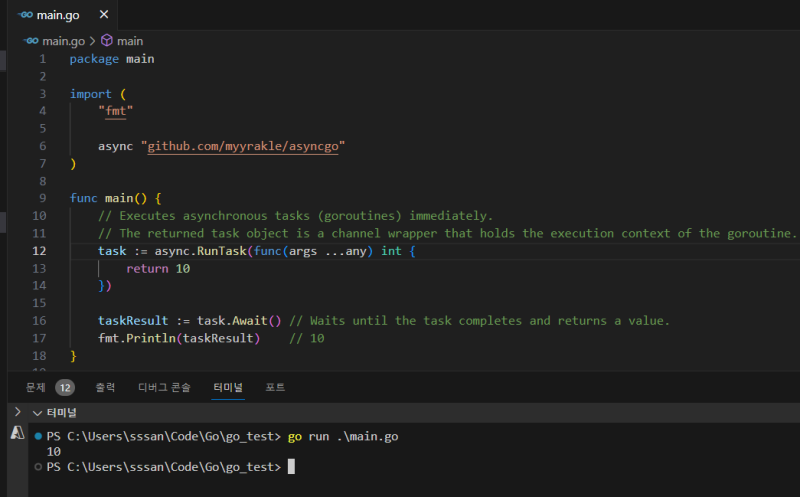800x497 pixels.
Task: Expand the right-pointing chevron above Azure icon
Action: (17, 412)
